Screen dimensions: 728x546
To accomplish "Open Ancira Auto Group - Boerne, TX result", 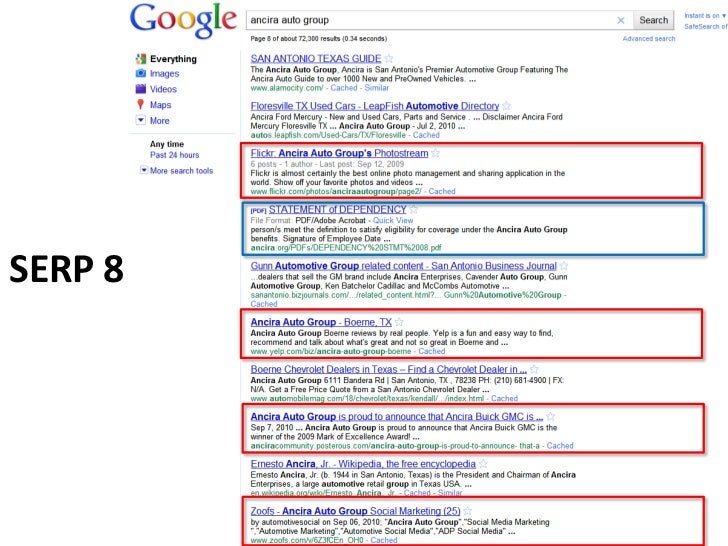I will pos(321,322).
